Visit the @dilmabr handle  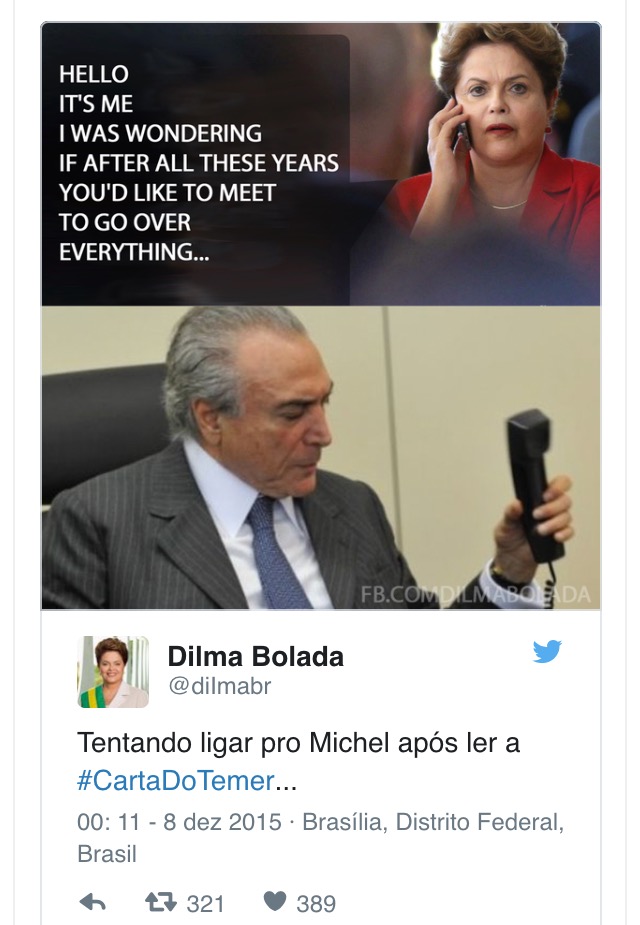tap(220, 686)
